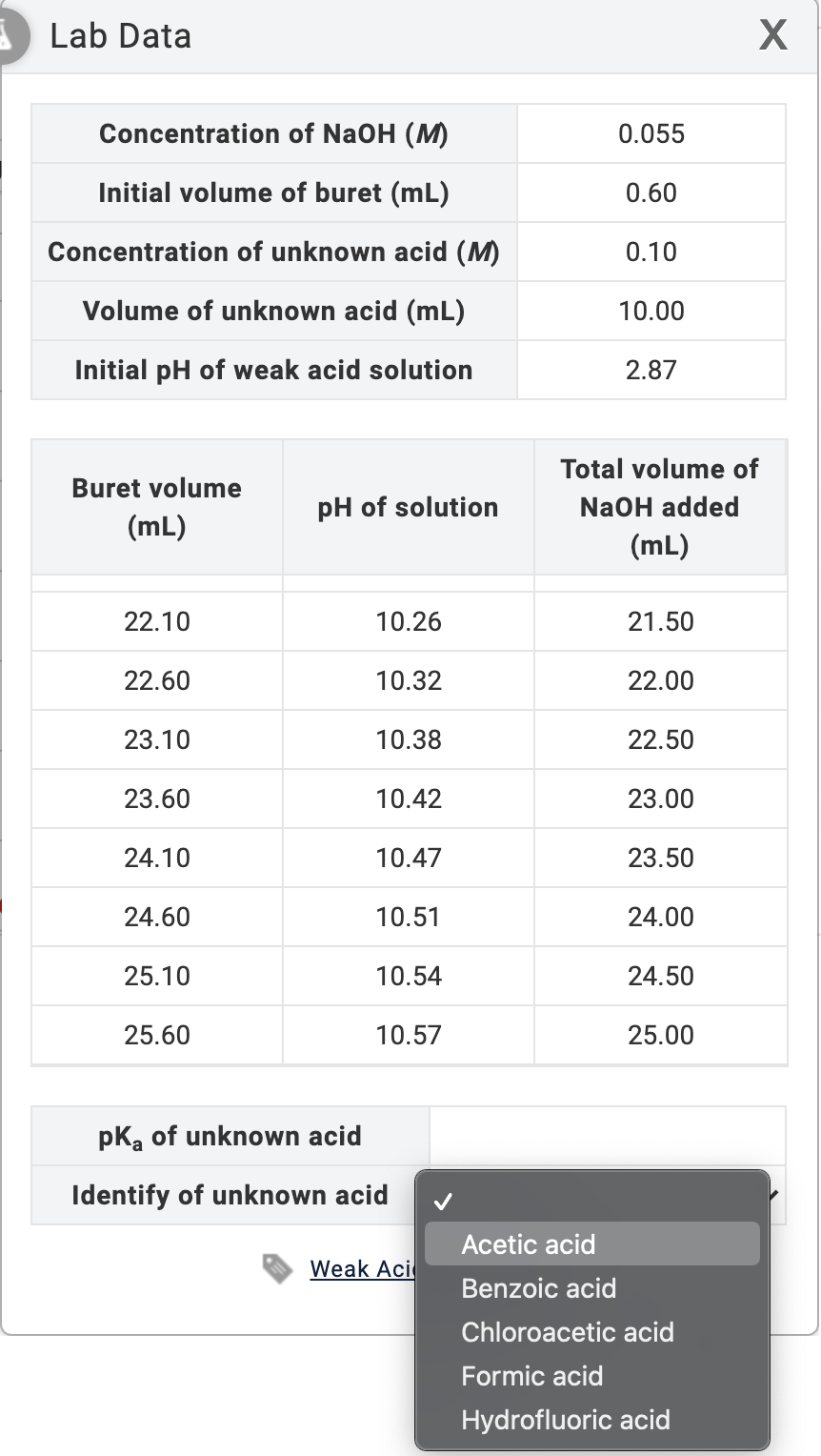This screenshot has width=821, height=1456.
Task: Close the Lab Data window
Action: [x=772, y=35]
